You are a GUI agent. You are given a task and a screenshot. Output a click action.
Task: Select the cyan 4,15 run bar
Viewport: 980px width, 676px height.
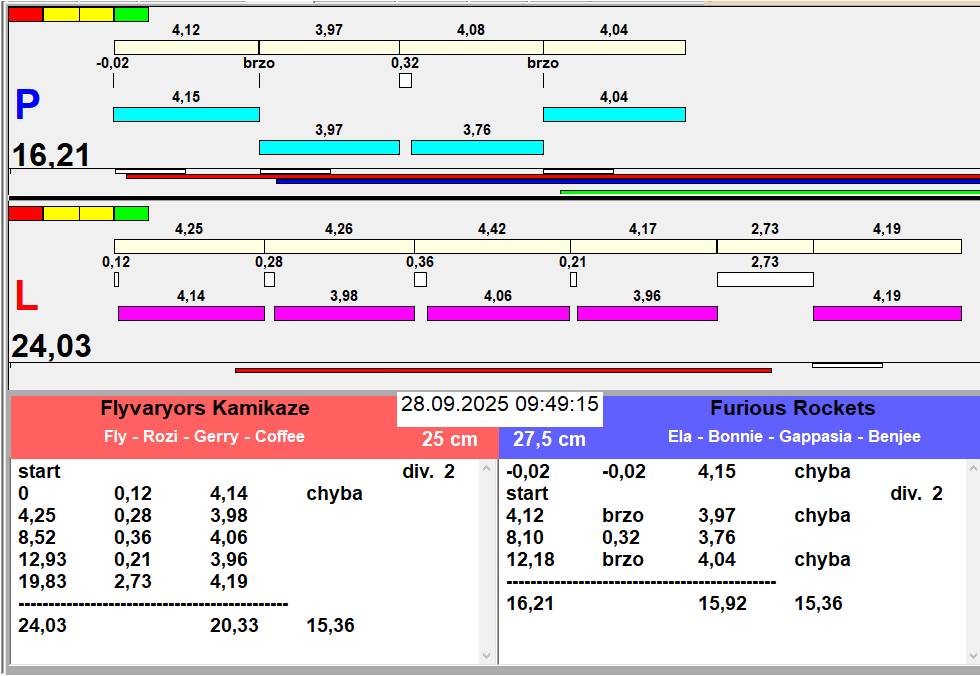pyautogui.click(x=186, y=114)
